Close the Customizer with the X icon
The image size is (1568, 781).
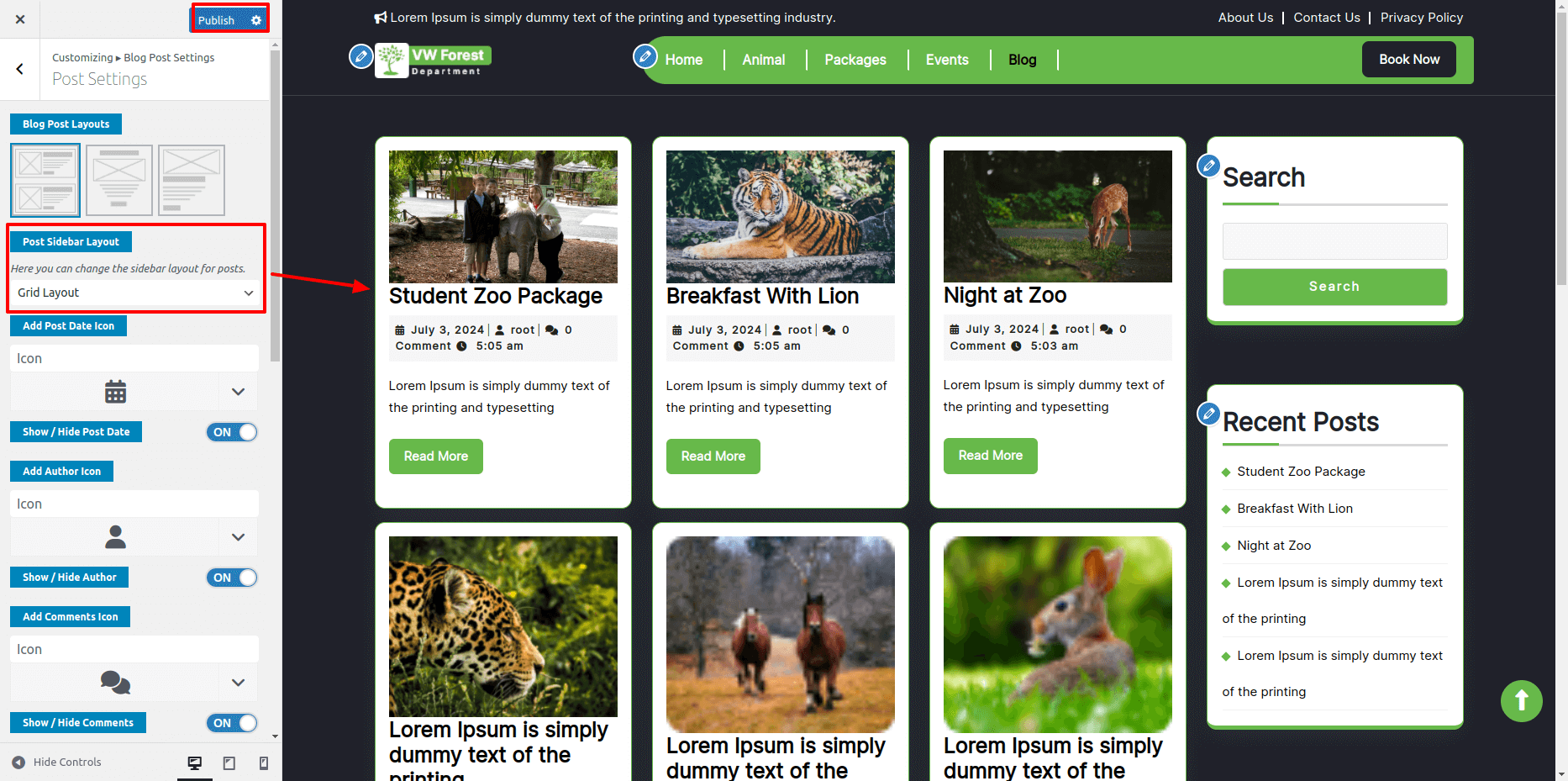[20, 19]
